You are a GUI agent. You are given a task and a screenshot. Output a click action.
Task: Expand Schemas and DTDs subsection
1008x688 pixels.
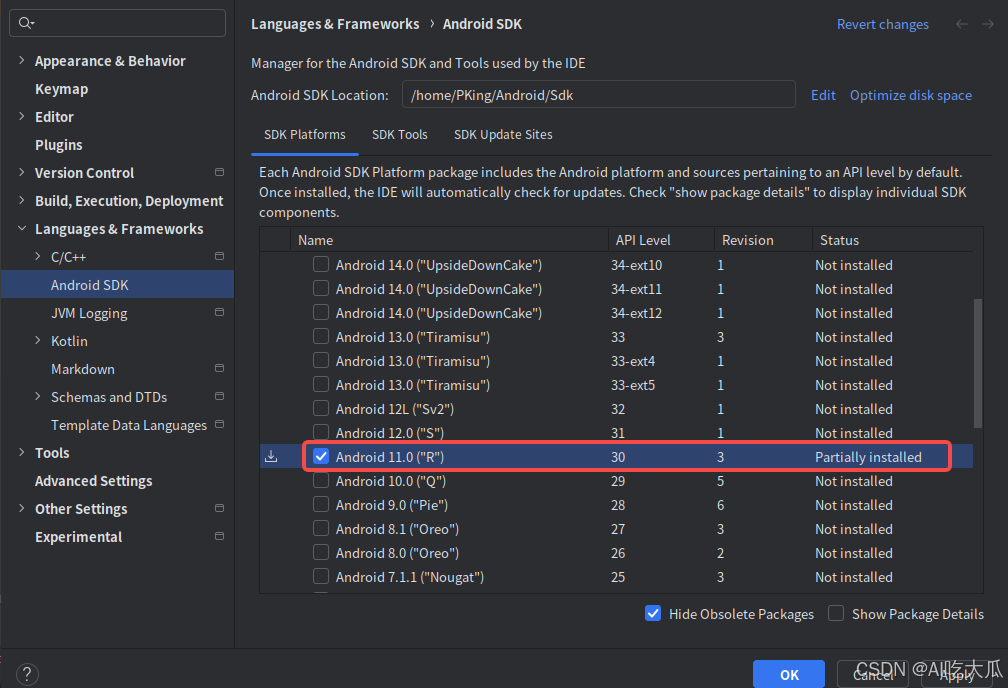coord(38,397)
